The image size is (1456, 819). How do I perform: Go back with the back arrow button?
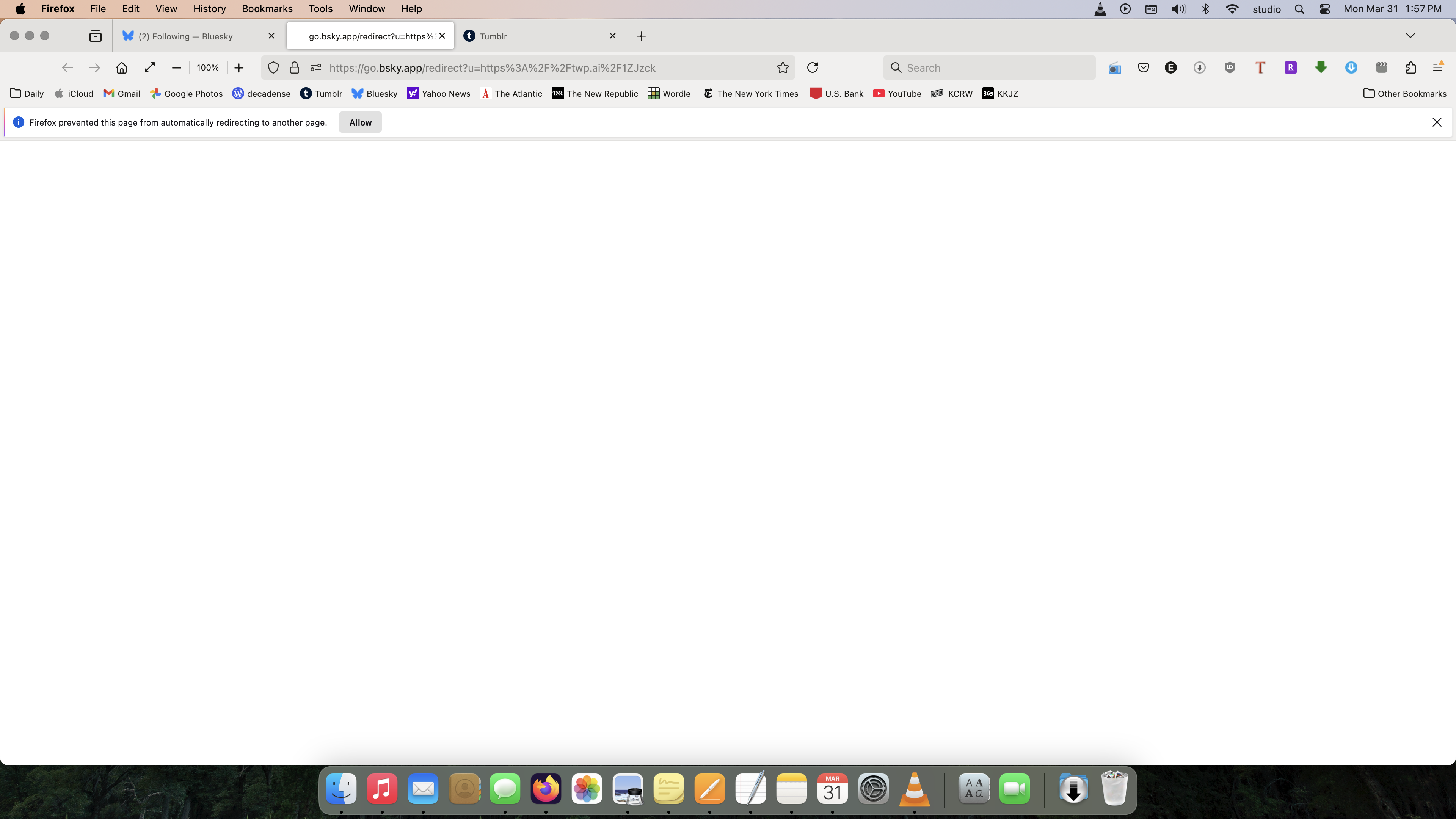(67, 68)
